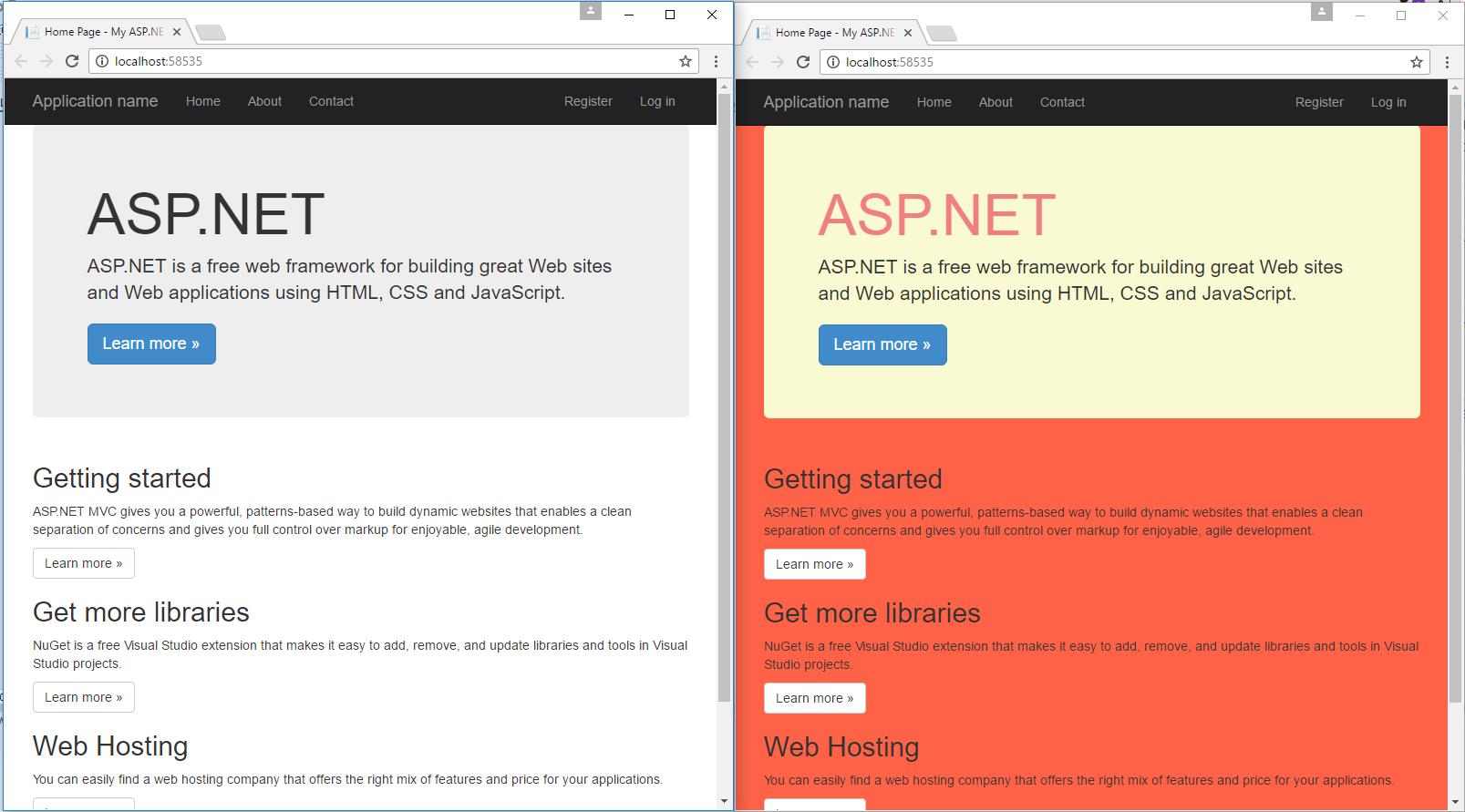Click Log in in the left window
The width and height of the screenshot is (1465, 812).
click(657, 101)
